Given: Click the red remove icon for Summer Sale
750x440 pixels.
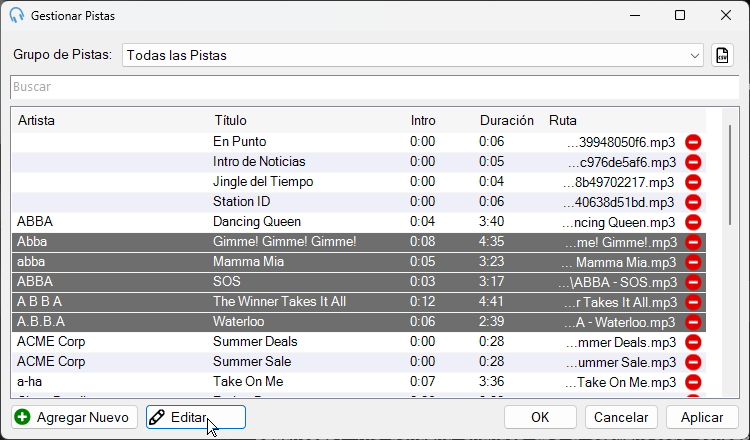Looking at the screenshot, I should tap(693, 362).
